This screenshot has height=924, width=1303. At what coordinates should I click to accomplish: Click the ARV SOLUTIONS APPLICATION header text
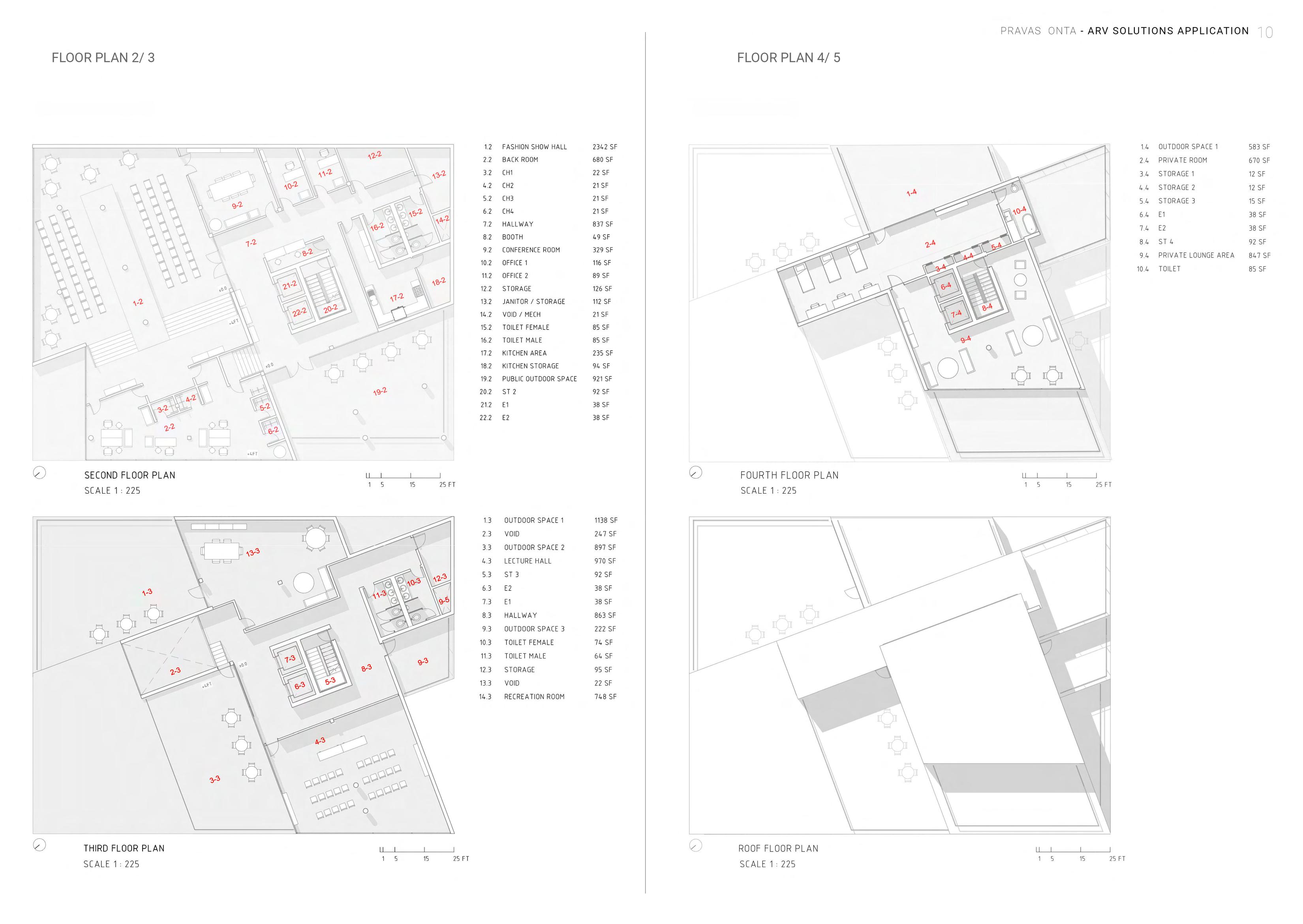click(x=1168, y=31)
